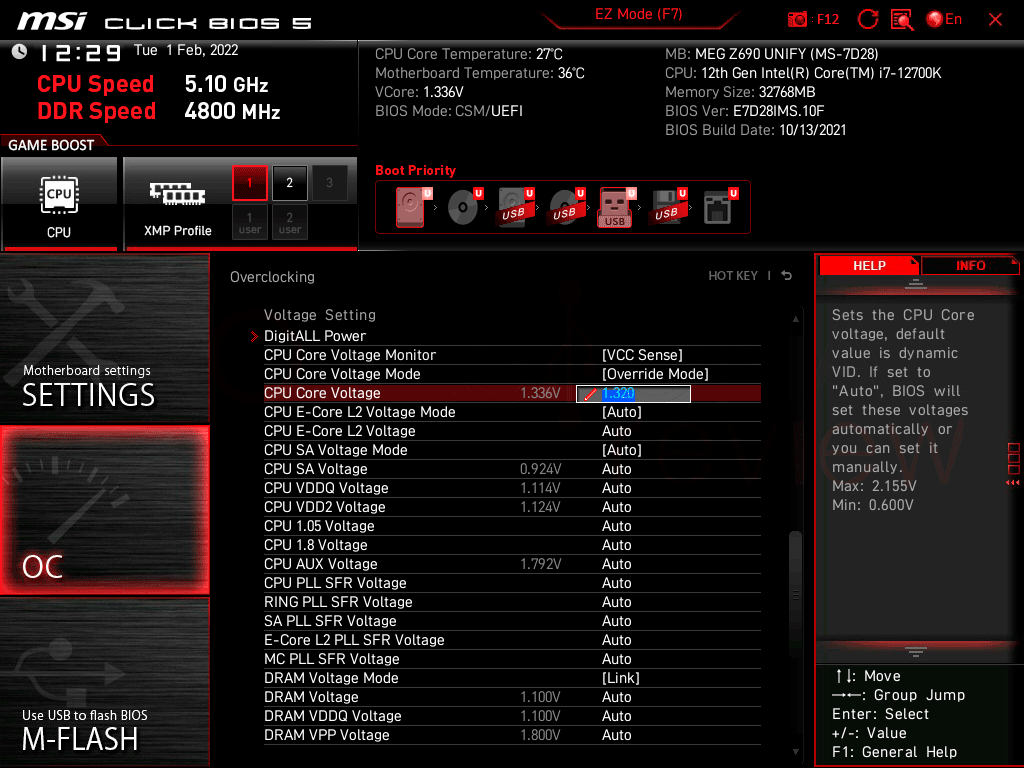Select the DRAM Voltage row

click(512, 697)
